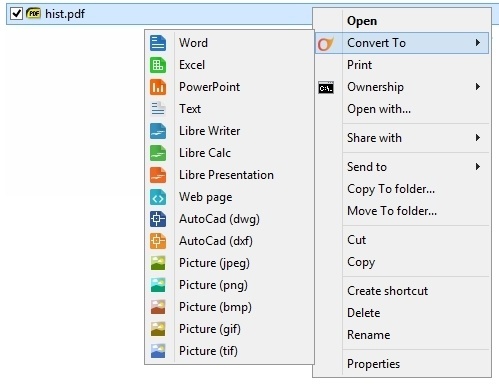Expand the Send to submenu arrow
This screenshot has width=499, height=384.
pos(478,166)
